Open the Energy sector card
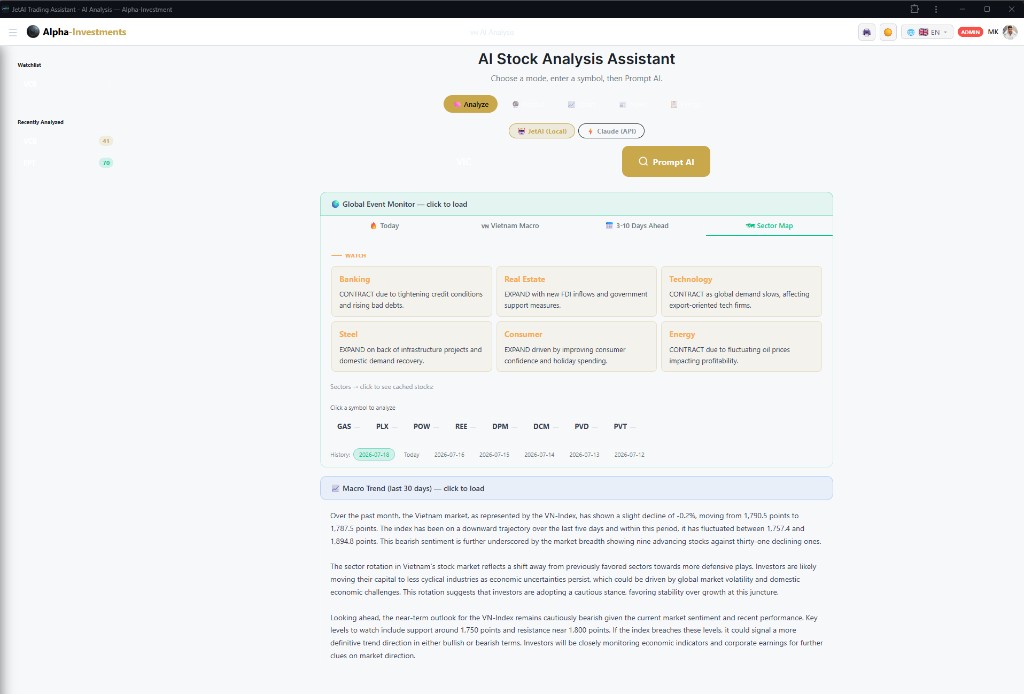This screenshot has width=1024, height=694. 741,347
